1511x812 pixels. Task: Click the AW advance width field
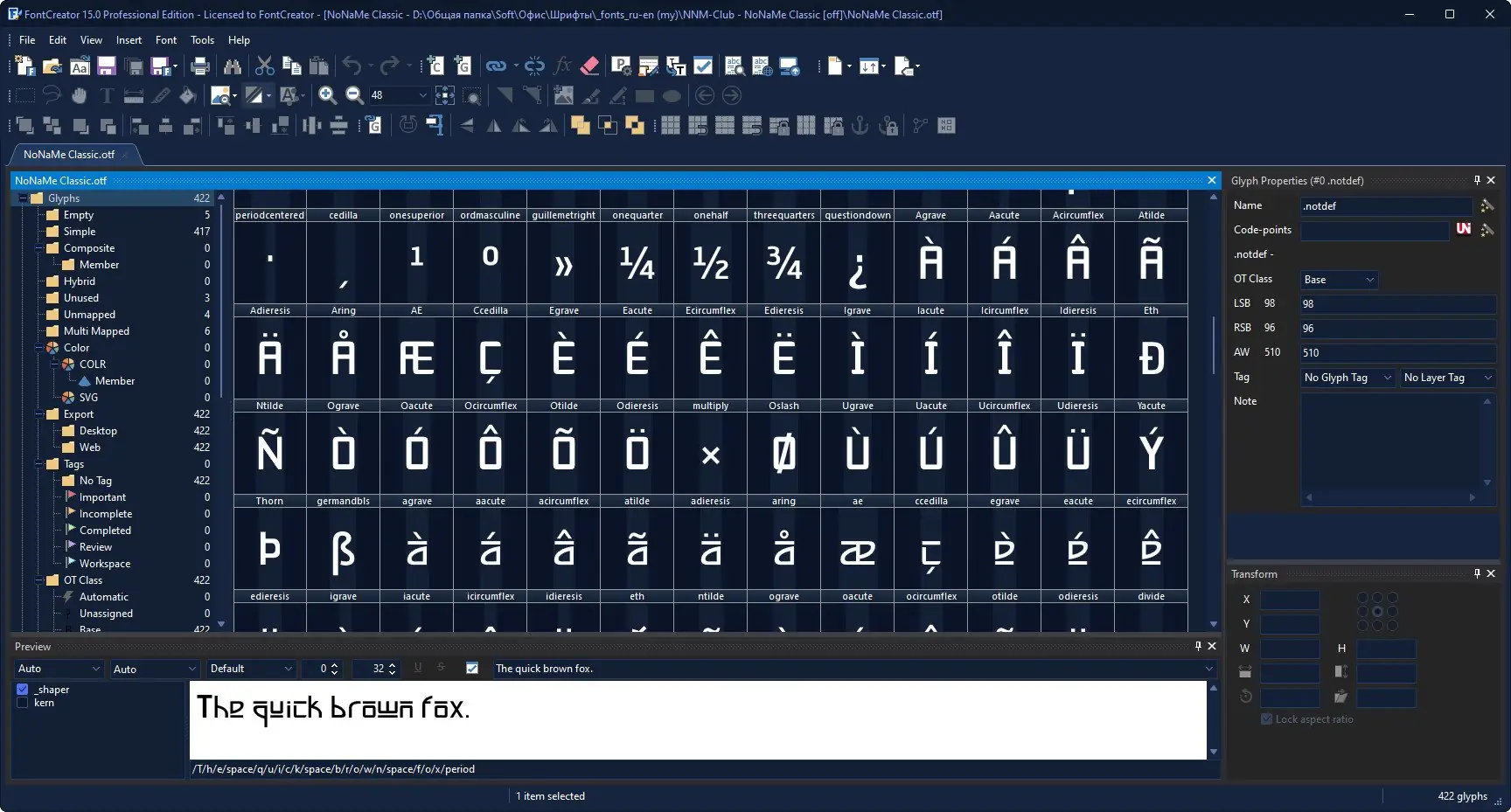point(1398,353)
